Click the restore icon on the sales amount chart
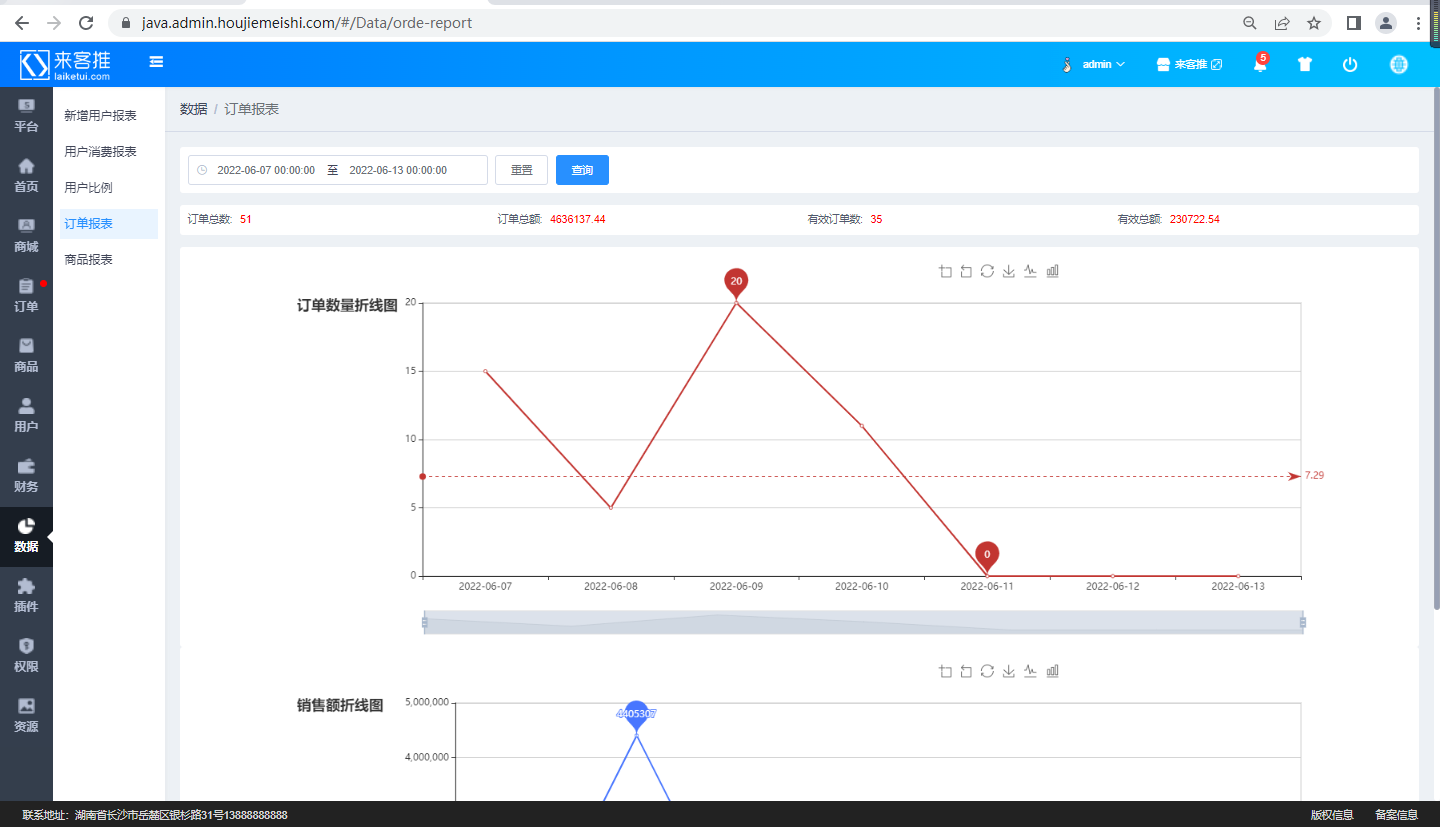 pyautogui.click(x=987, y=671)
